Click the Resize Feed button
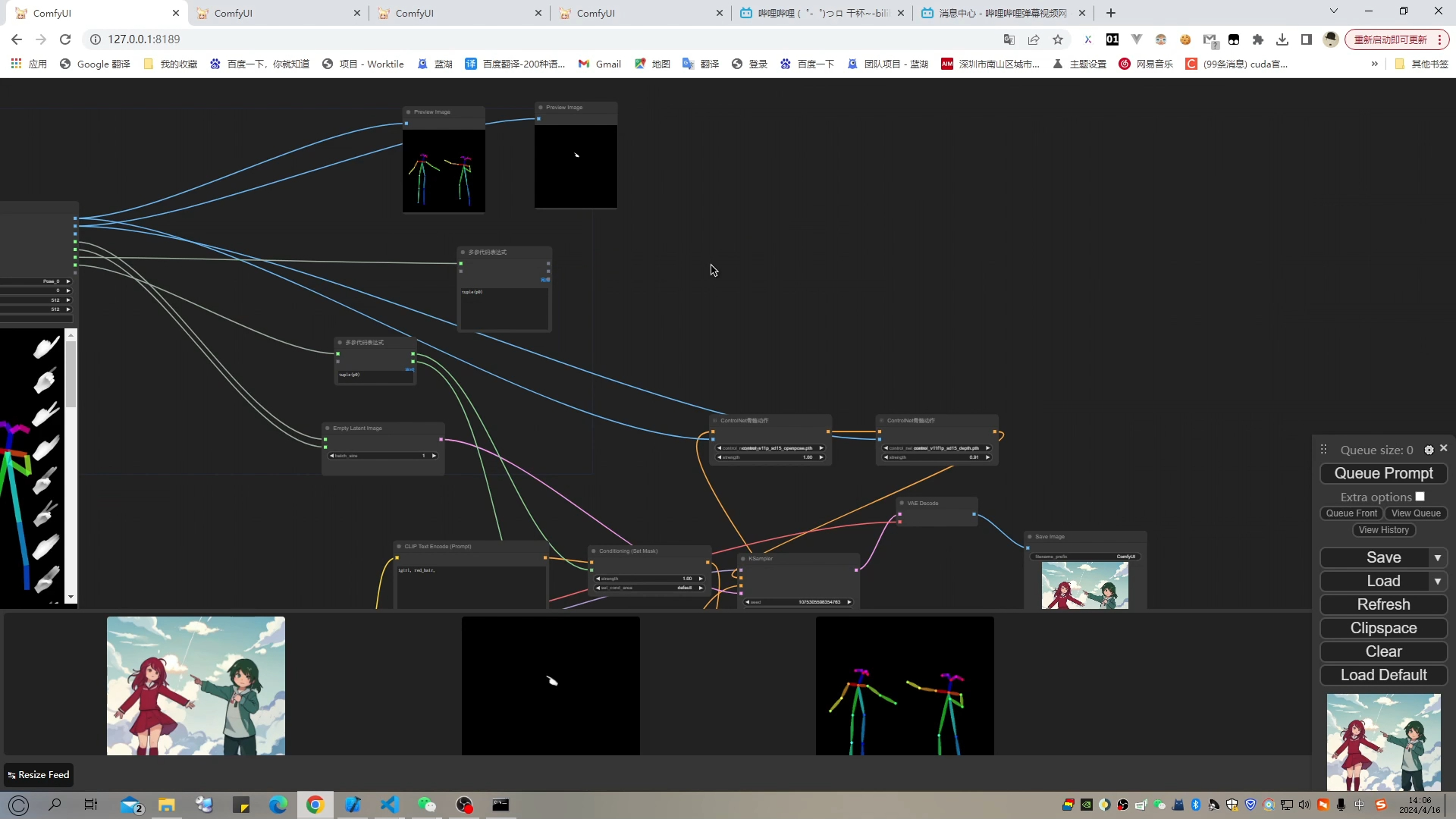 point(39,775)
